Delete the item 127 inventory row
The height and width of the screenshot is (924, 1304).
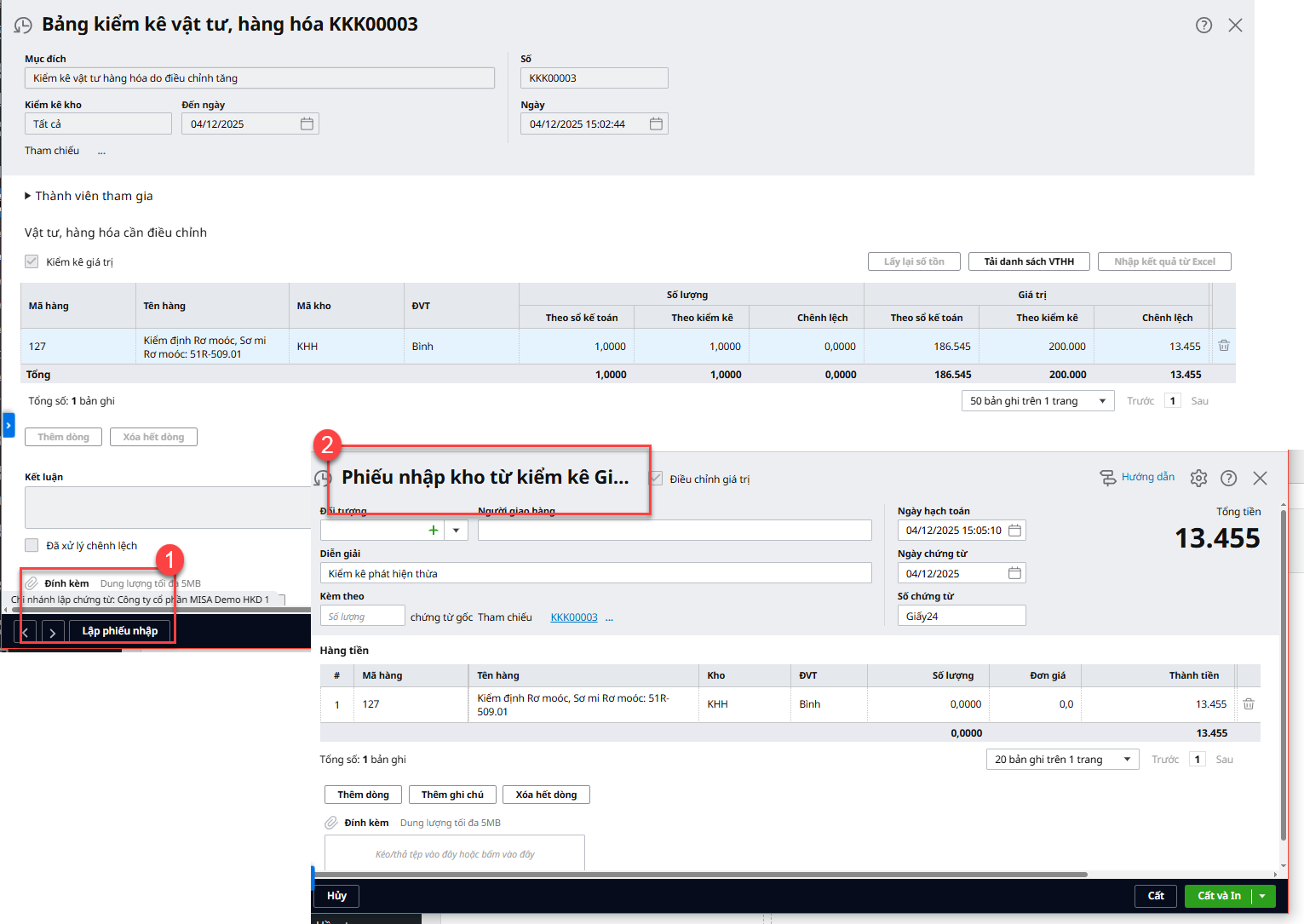pos(1223,346)
